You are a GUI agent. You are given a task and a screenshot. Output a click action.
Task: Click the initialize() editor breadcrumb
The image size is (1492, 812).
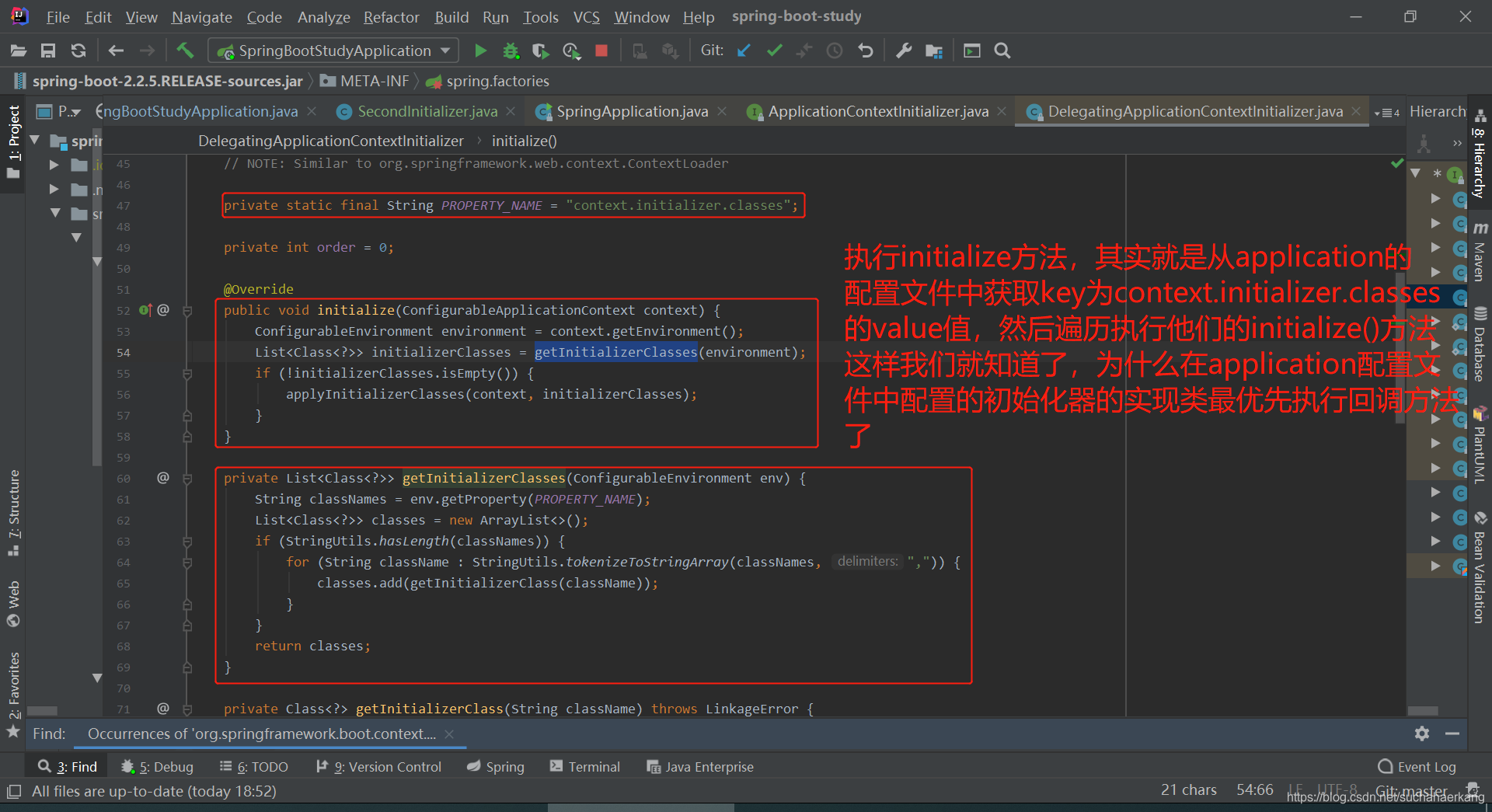[524, 141]
